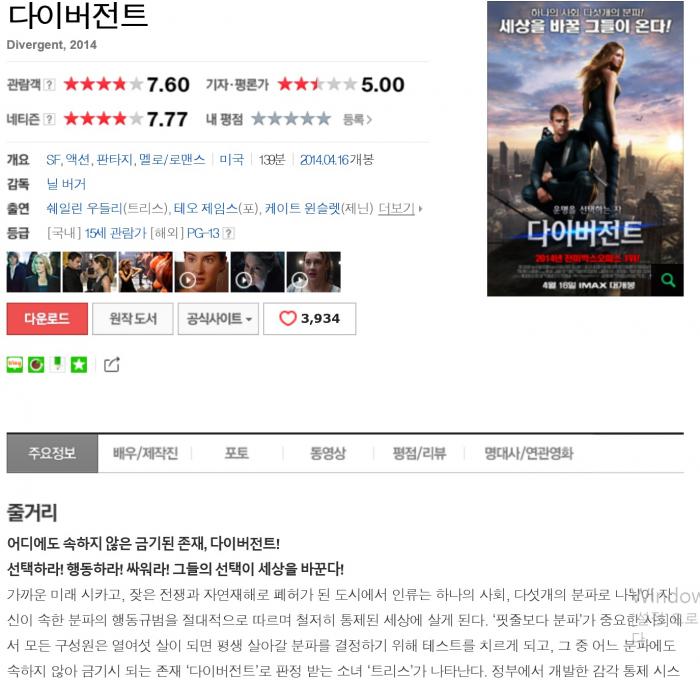Click the question mark beside PG-13 rating
Screen dimensions: 700x680
(229, 233)
